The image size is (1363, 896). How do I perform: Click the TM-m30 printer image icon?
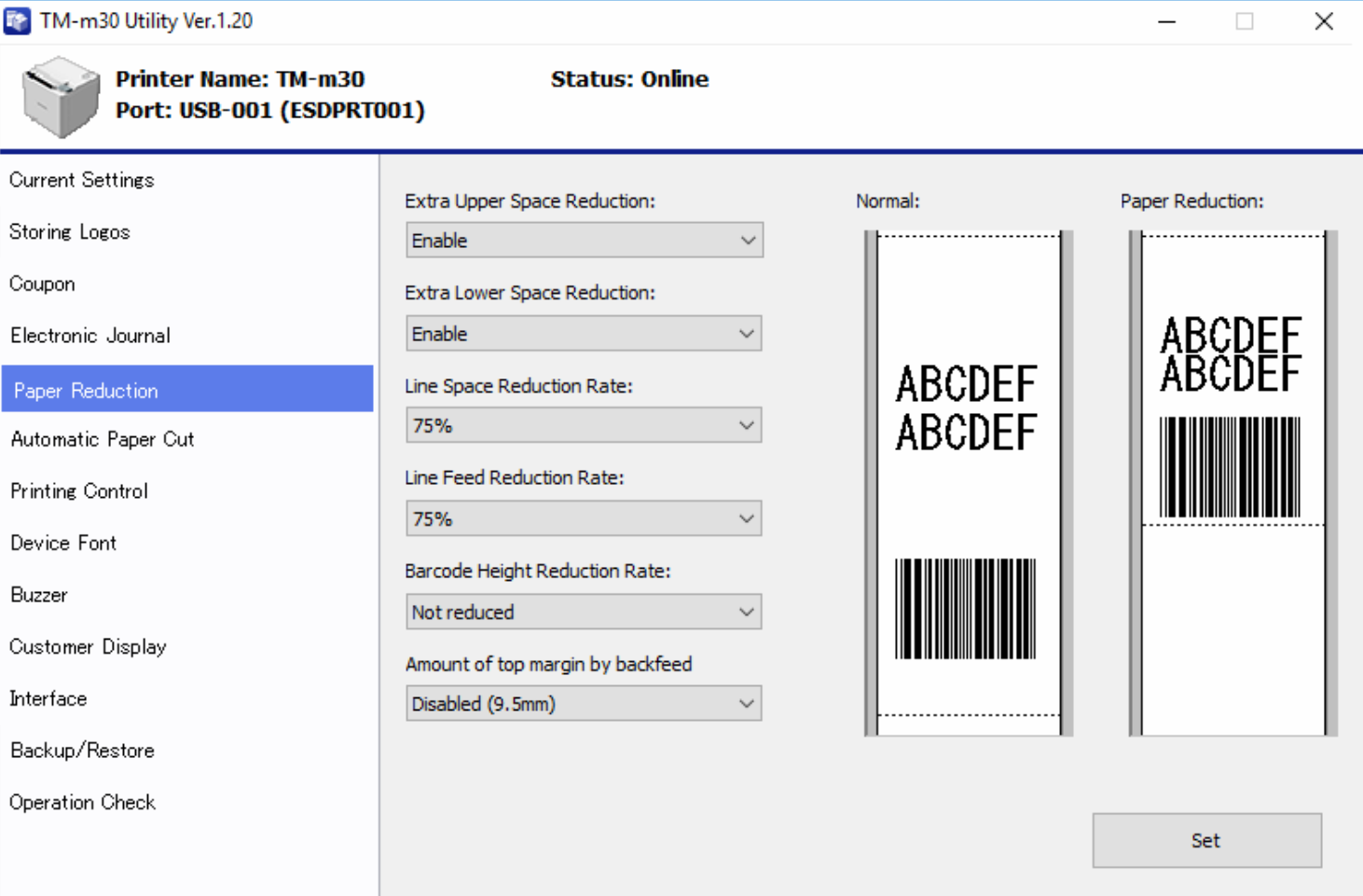click(61, 96)
